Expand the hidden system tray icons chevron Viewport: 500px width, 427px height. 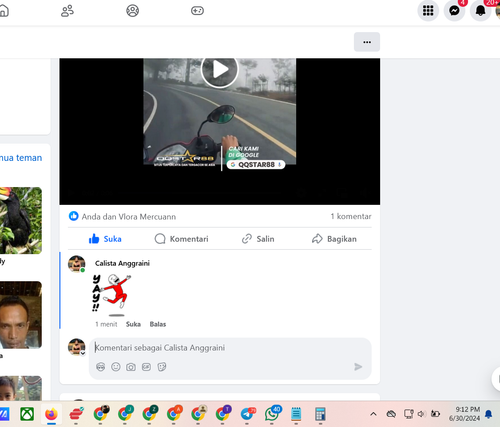pyautogui.click(x=373, y=414)
